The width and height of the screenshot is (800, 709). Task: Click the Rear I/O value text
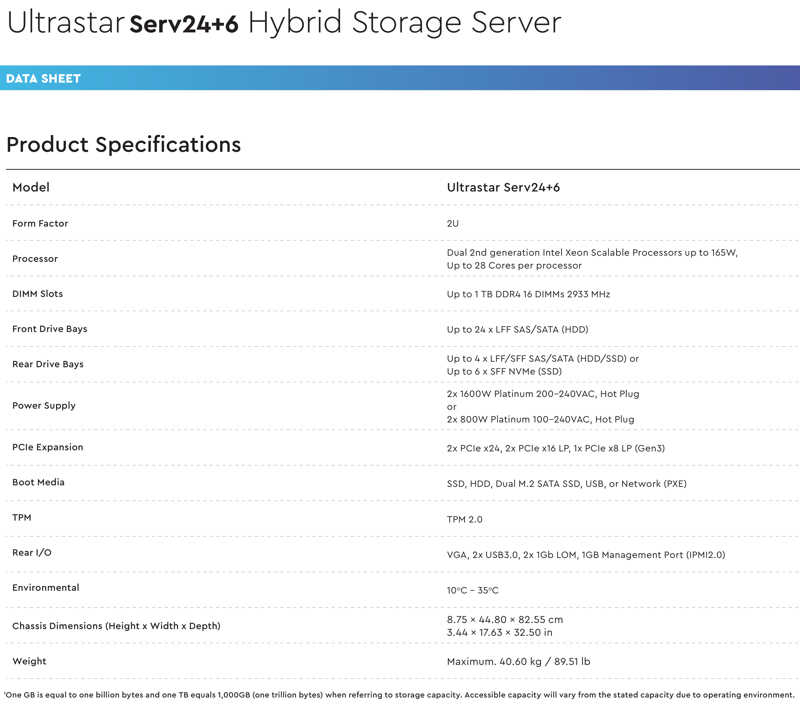tap(586, 554)
